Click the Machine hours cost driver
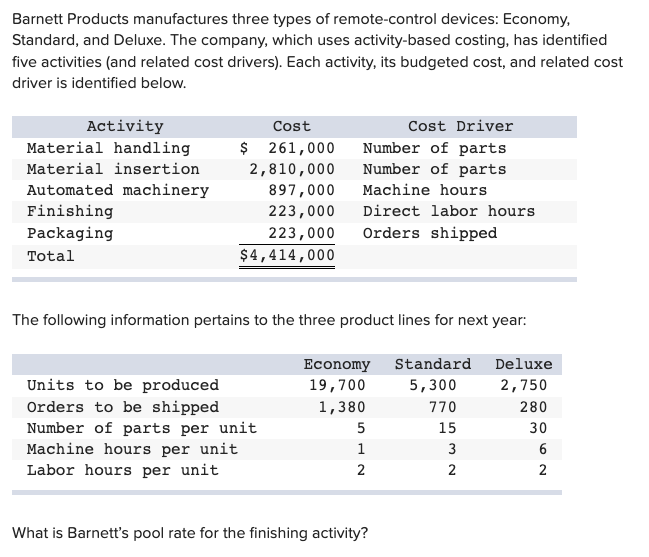Viewport: 649px width, 557px height. 424,190
